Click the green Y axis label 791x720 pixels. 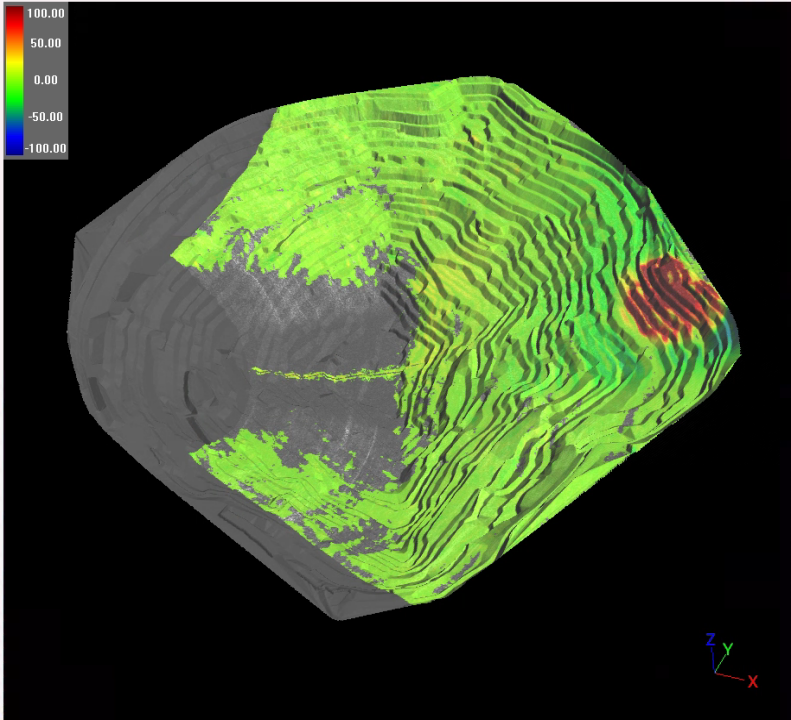pyautogui.click(x=728, y=649)
